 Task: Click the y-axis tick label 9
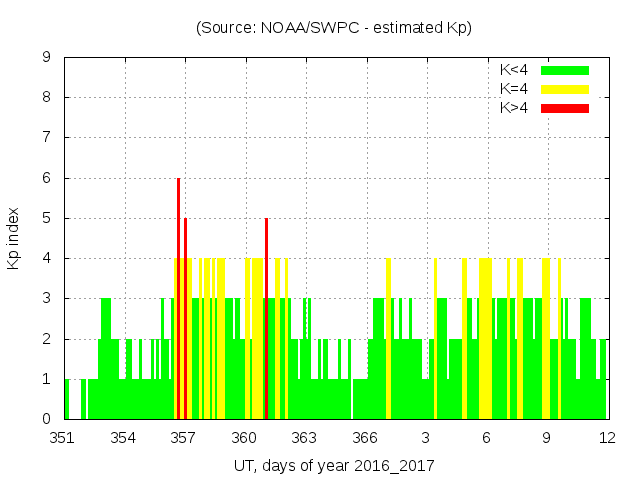46,58
